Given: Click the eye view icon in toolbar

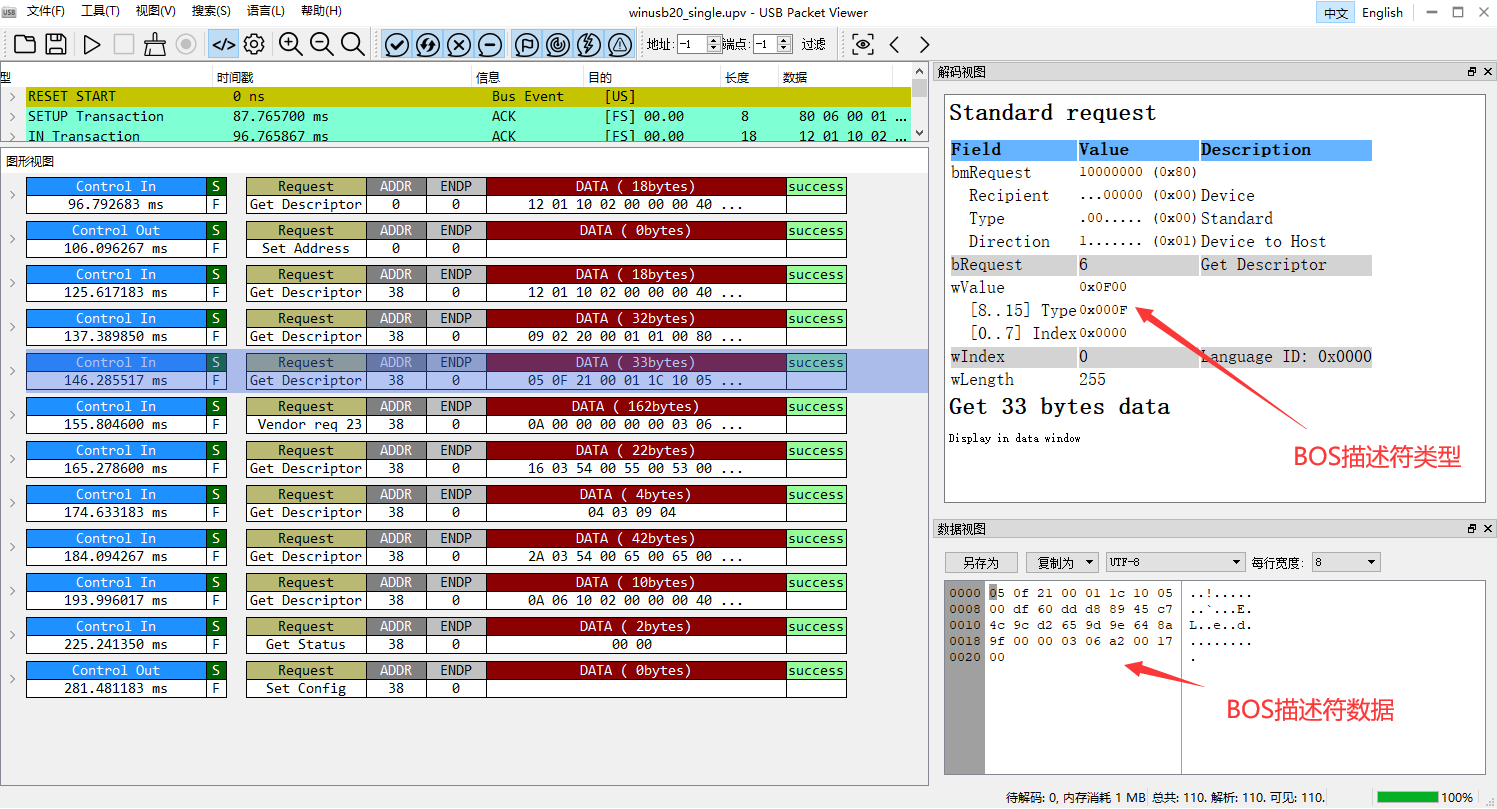Looking at the screenshot, I should 863,44.
